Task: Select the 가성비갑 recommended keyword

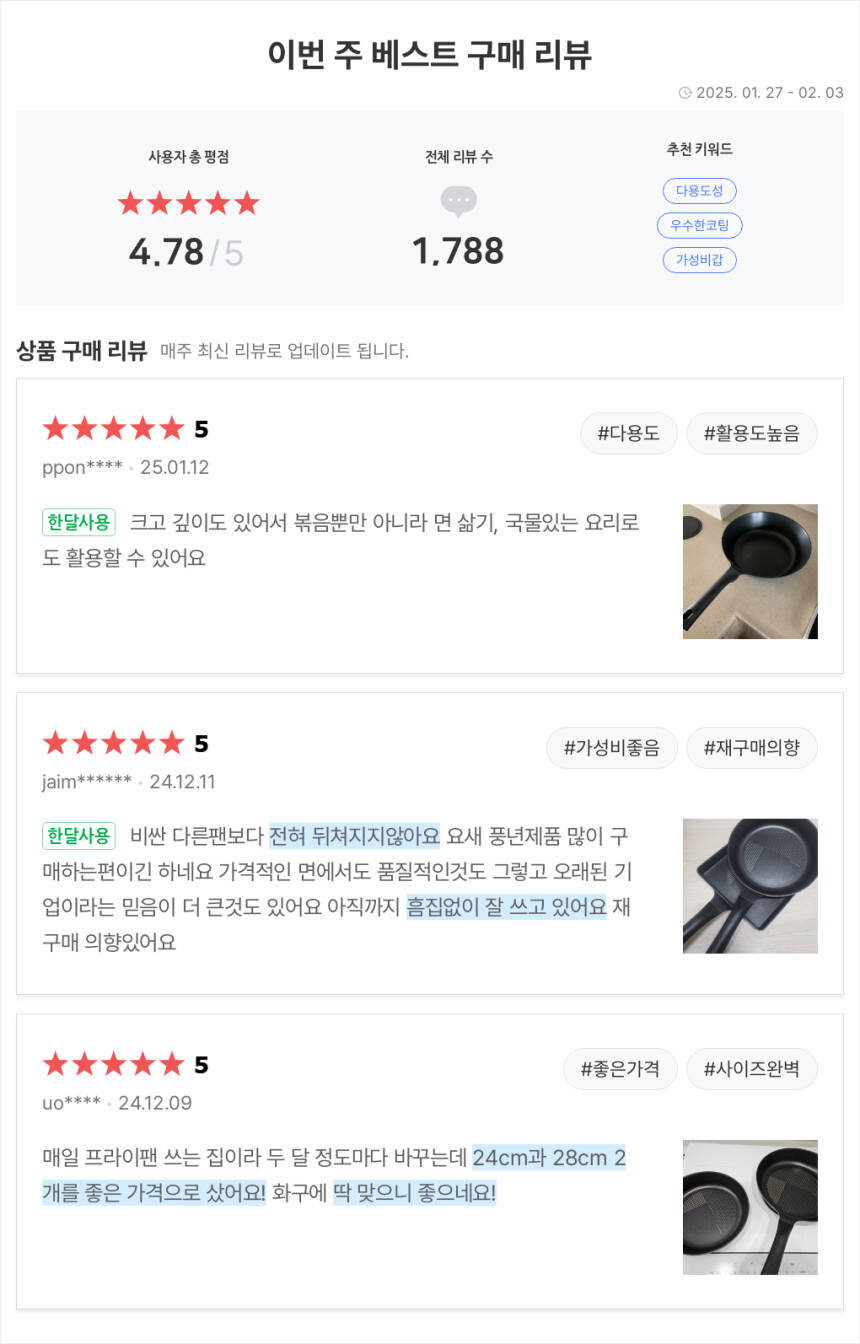Action: (x=699, y=260)
